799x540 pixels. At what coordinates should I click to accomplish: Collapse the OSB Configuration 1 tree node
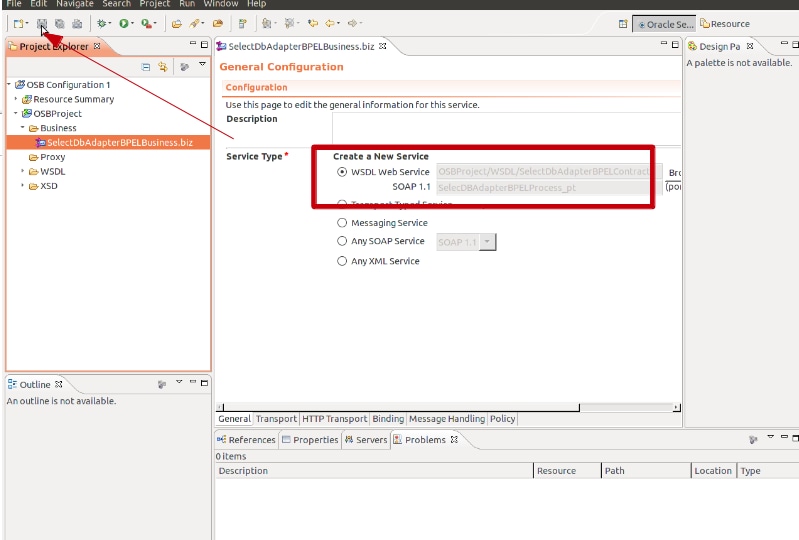coord(9,84)
